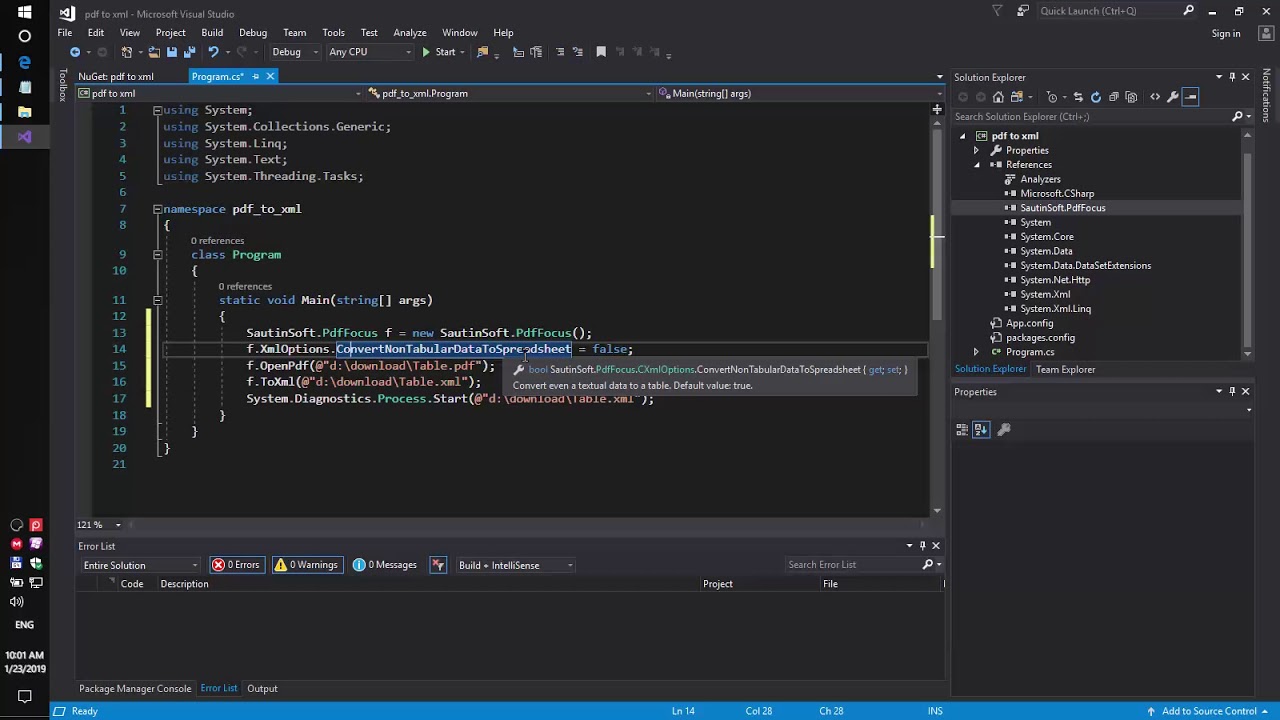Image resolution: width=1280 pixels, height=720 pixels.
Task: Toggle Preview Selected Items in Solution Explorer
Action: [x=1190, y=97]
